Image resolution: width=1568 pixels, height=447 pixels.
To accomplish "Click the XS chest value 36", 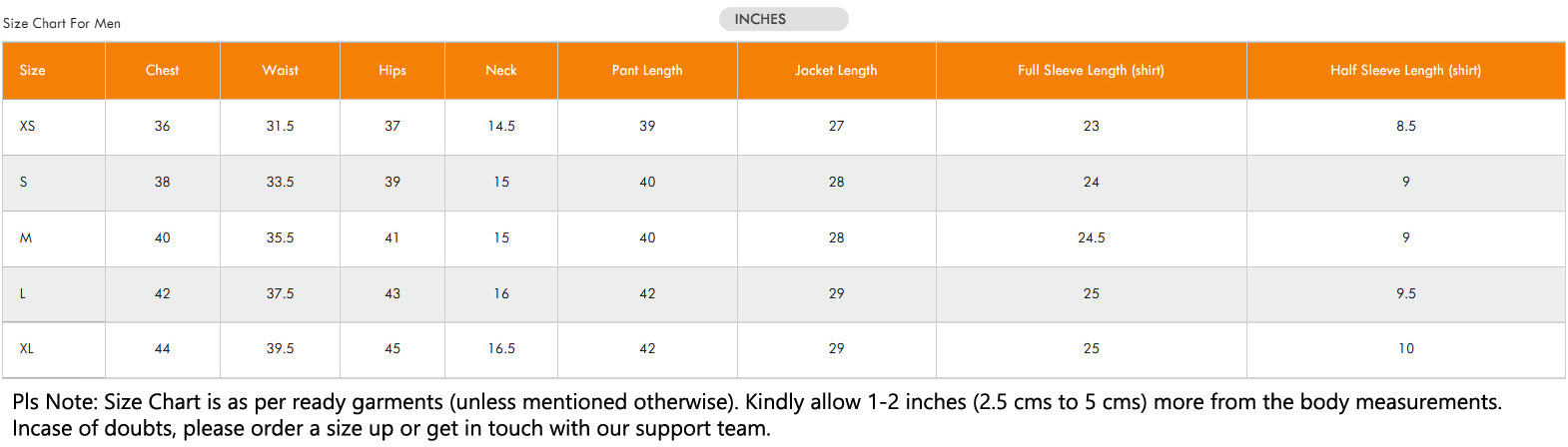I will pos(162,126).
